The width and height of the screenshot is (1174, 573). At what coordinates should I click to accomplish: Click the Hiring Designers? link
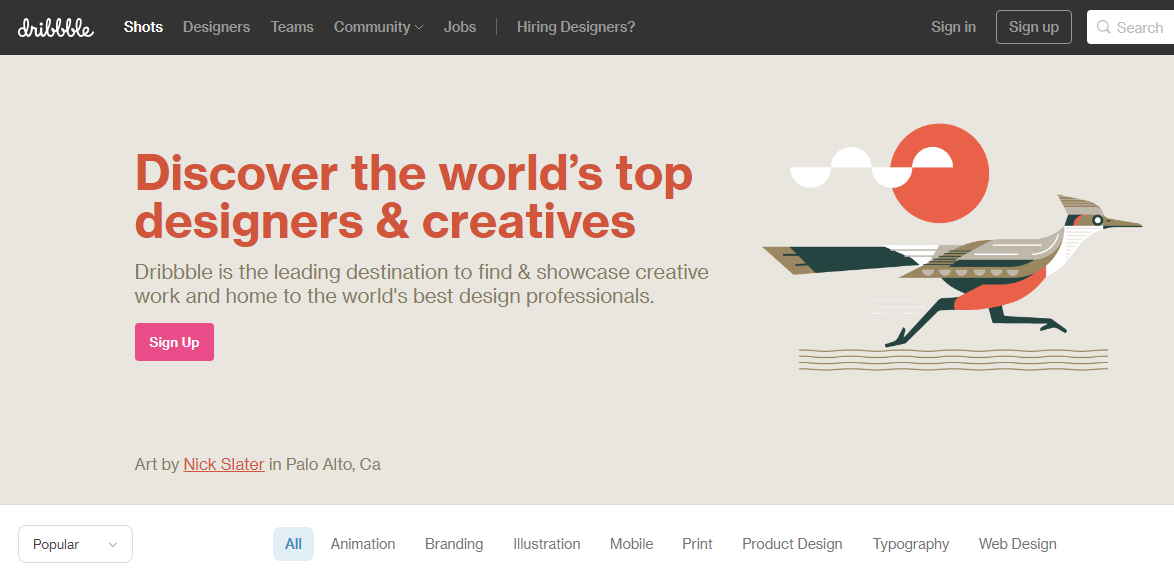point(576,27)
